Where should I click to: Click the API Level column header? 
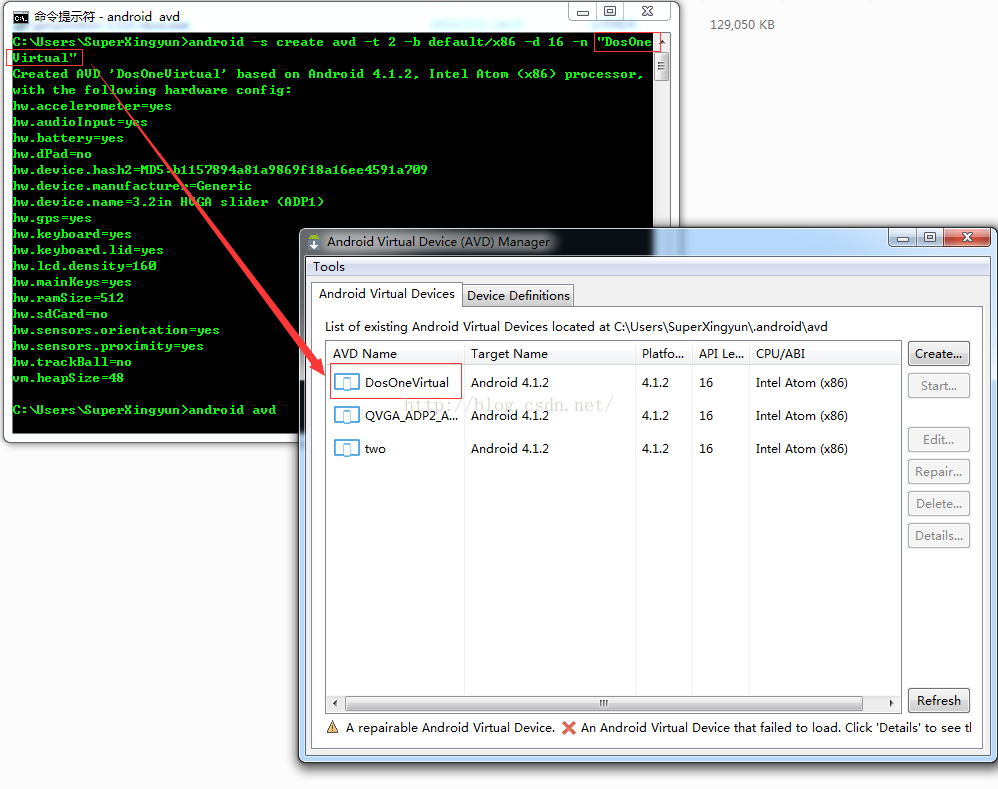click(720, 353)
